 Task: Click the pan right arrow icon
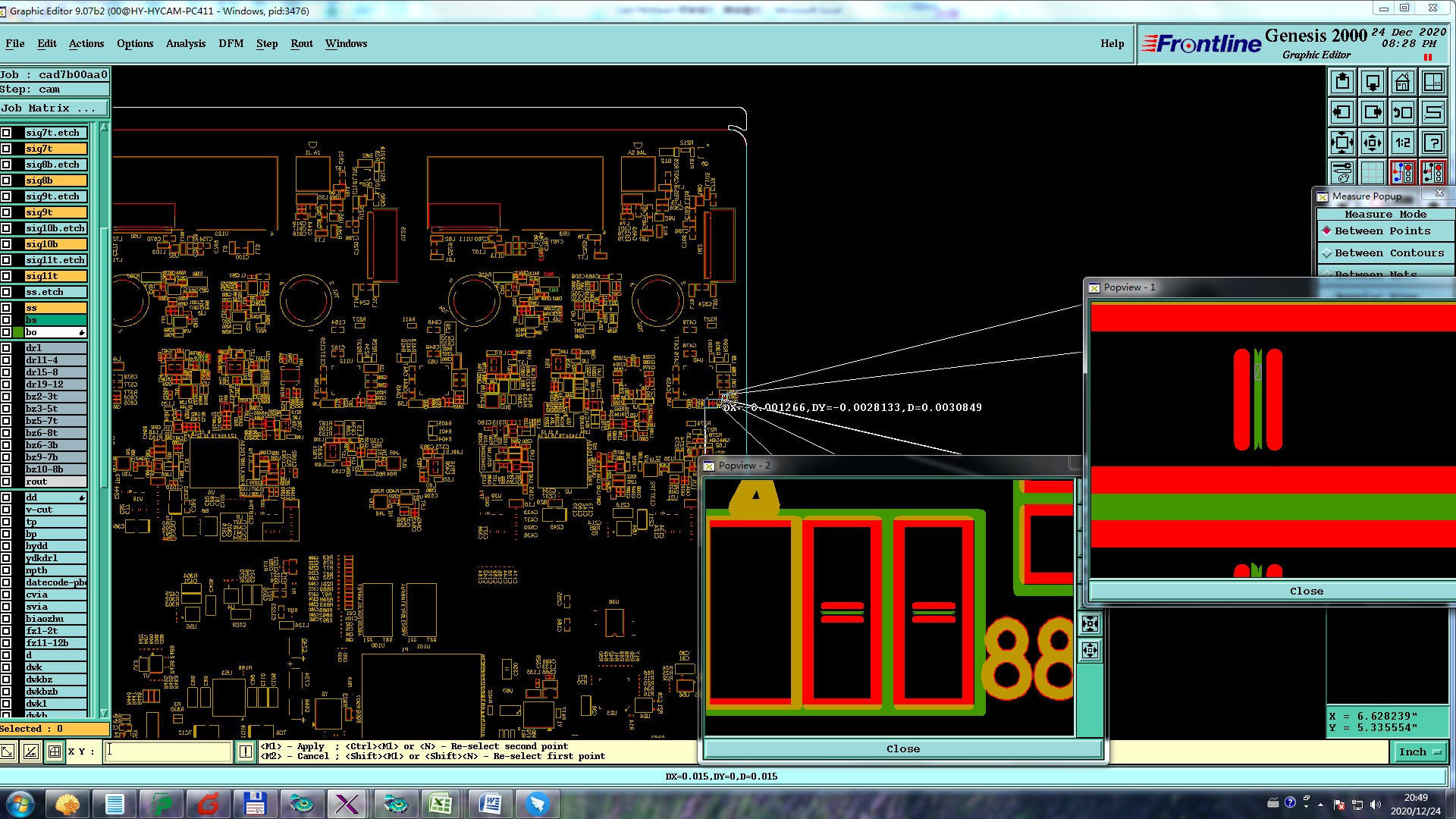[x=1373, y=112]
